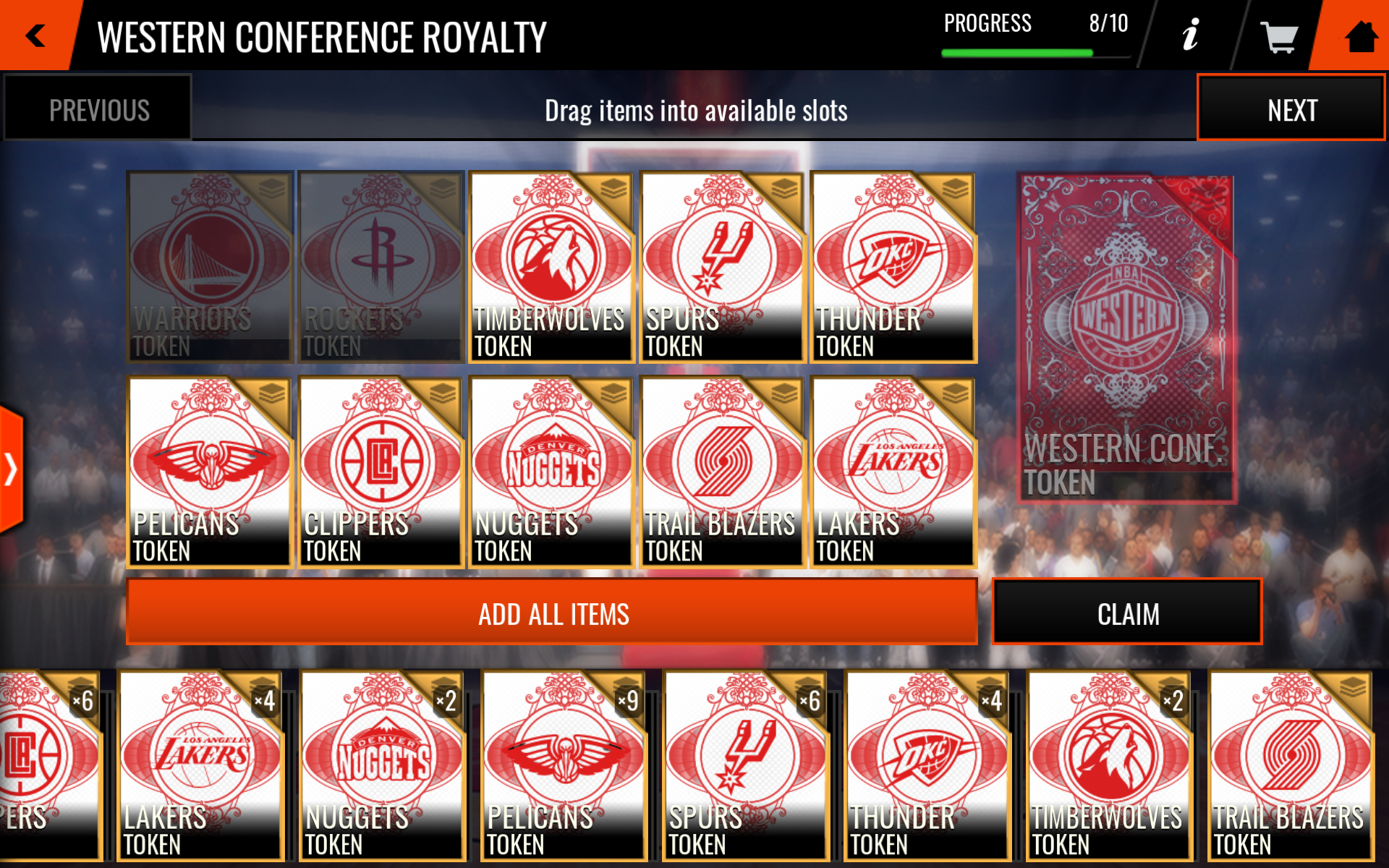Expand the orange side panel arrow
The height and width of the screenshot is (868, 1389).
(12, 470)
